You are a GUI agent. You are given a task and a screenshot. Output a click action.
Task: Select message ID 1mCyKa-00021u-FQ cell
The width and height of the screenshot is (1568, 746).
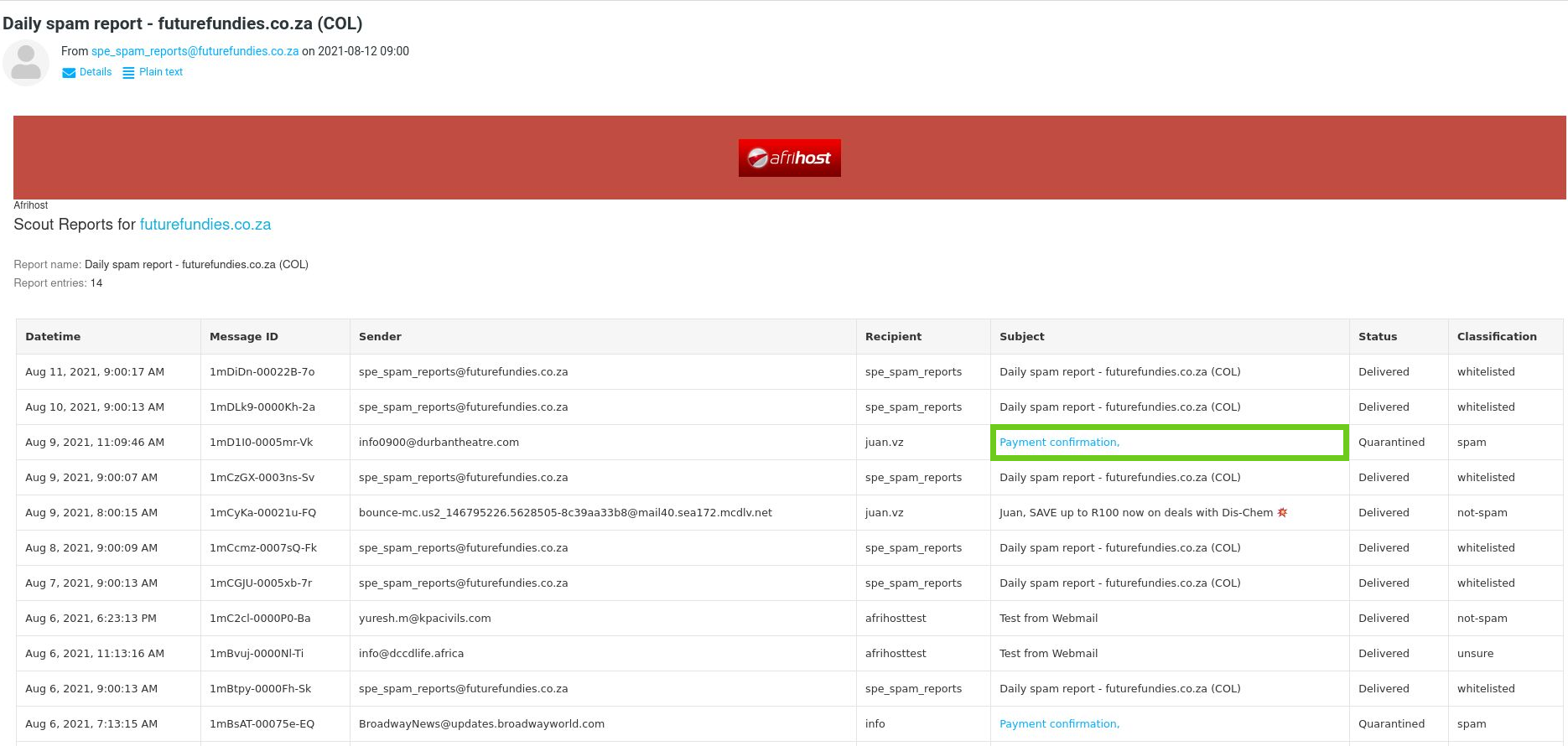[262, 513]
